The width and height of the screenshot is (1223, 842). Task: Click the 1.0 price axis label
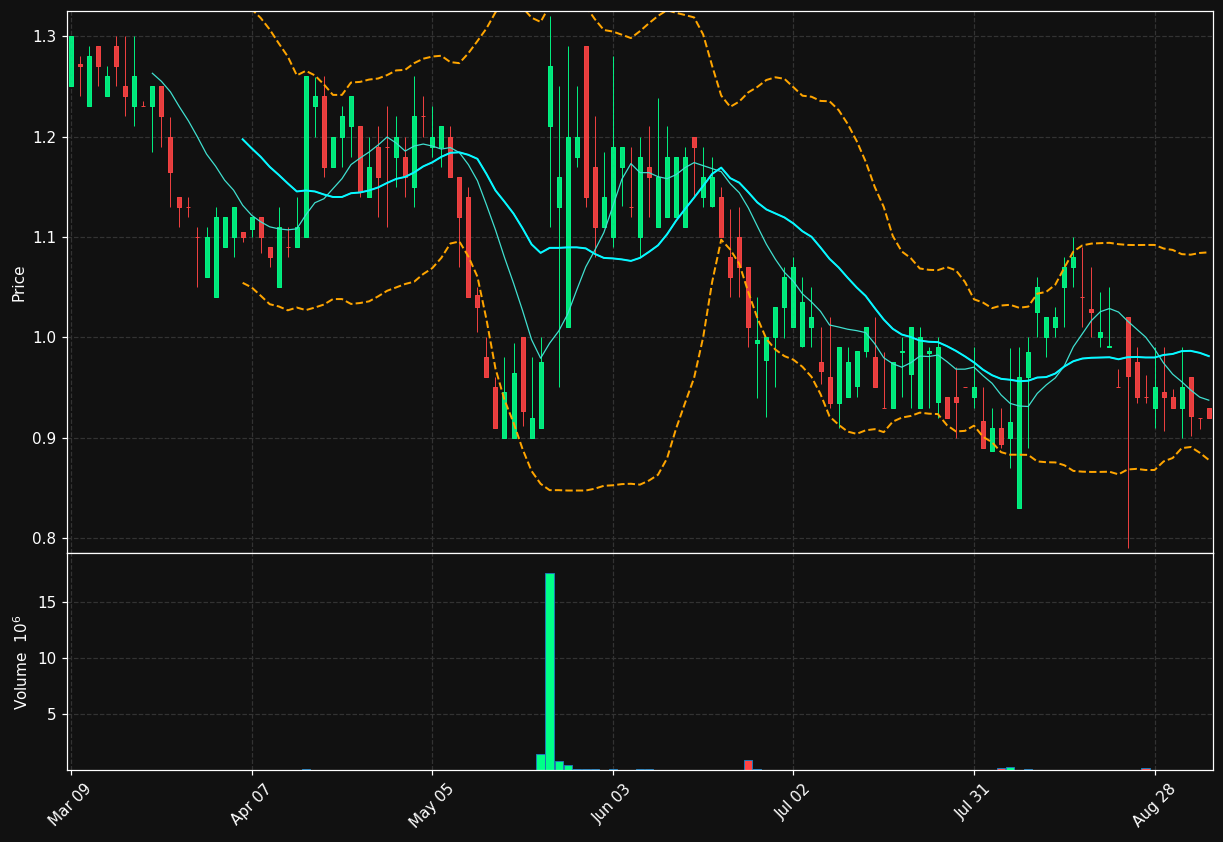pos(45,338)
